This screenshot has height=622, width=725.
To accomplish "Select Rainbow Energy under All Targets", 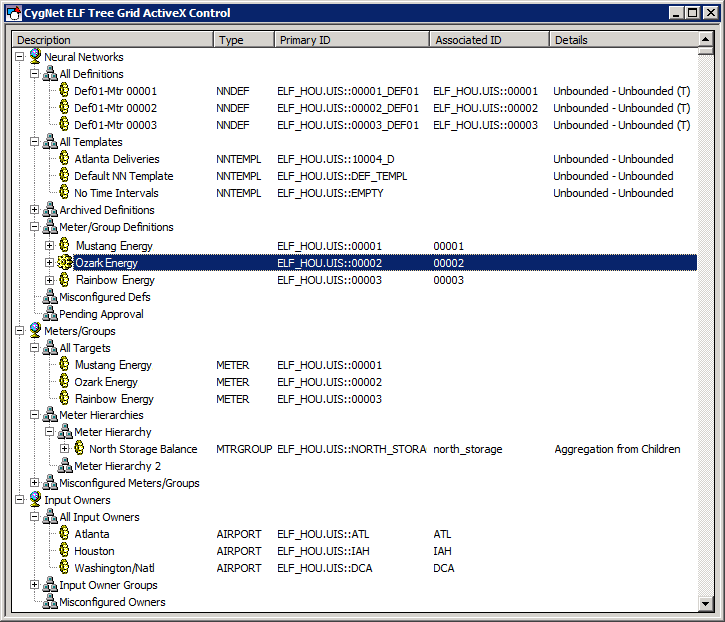I will click(114, 399).
